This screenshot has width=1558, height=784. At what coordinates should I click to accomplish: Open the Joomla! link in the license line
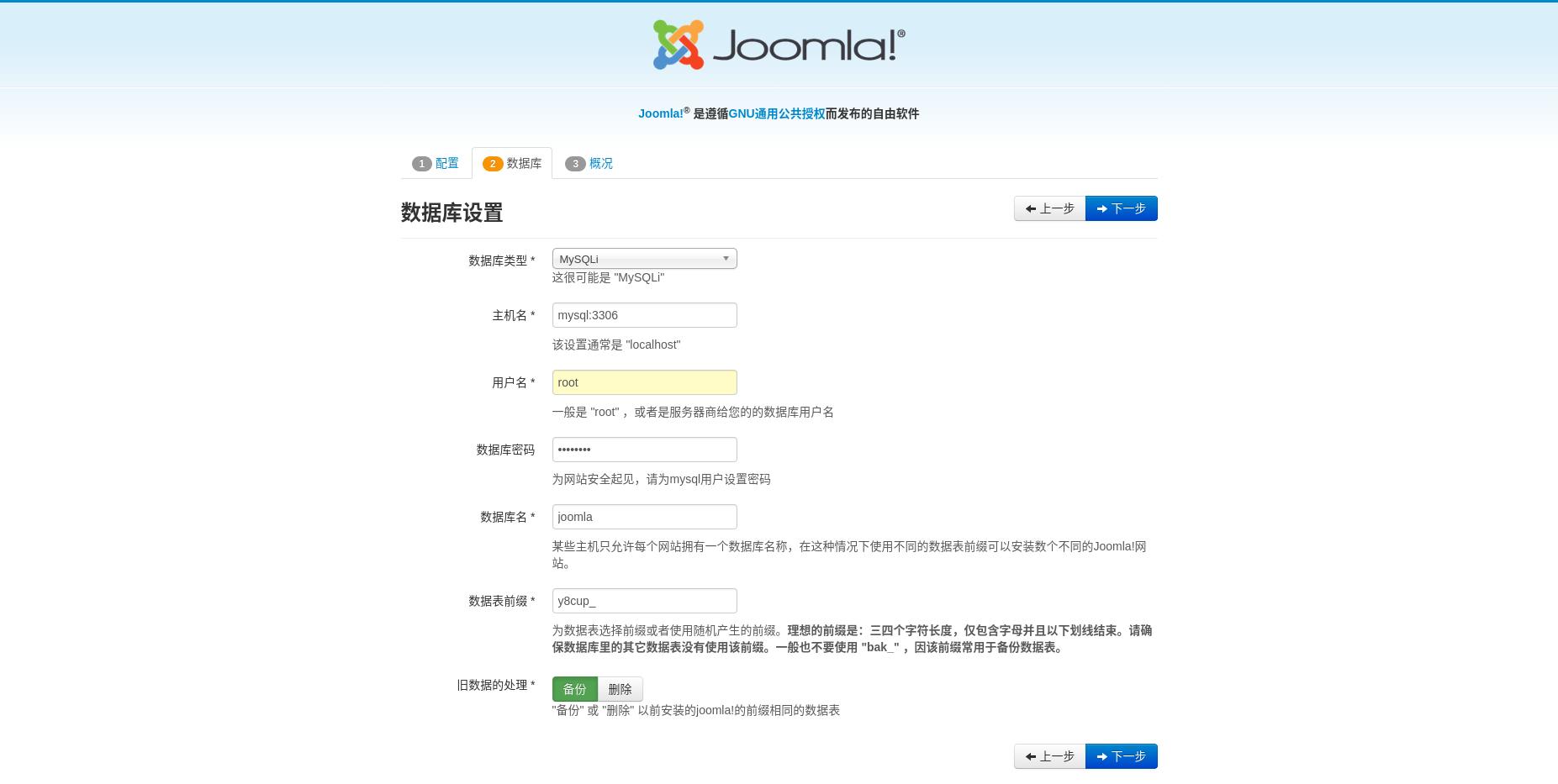click(x=661, y=113)
